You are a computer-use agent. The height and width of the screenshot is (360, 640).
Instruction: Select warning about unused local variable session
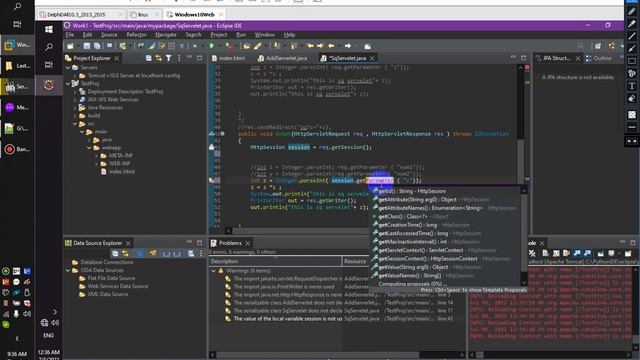pos(337,319)
